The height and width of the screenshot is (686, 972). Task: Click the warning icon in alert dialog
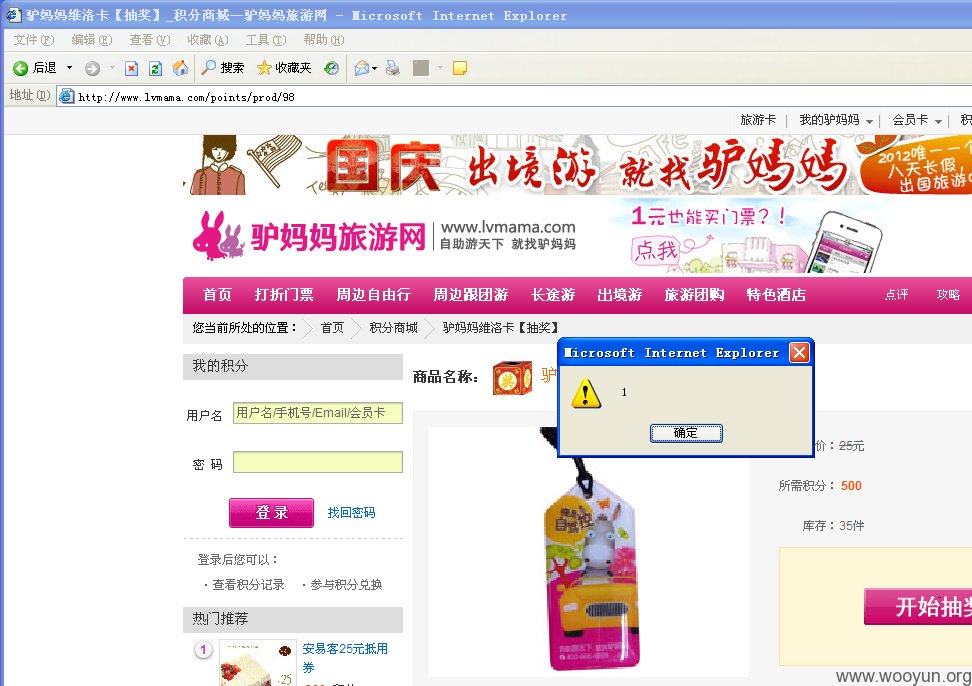tap(586, 393)
